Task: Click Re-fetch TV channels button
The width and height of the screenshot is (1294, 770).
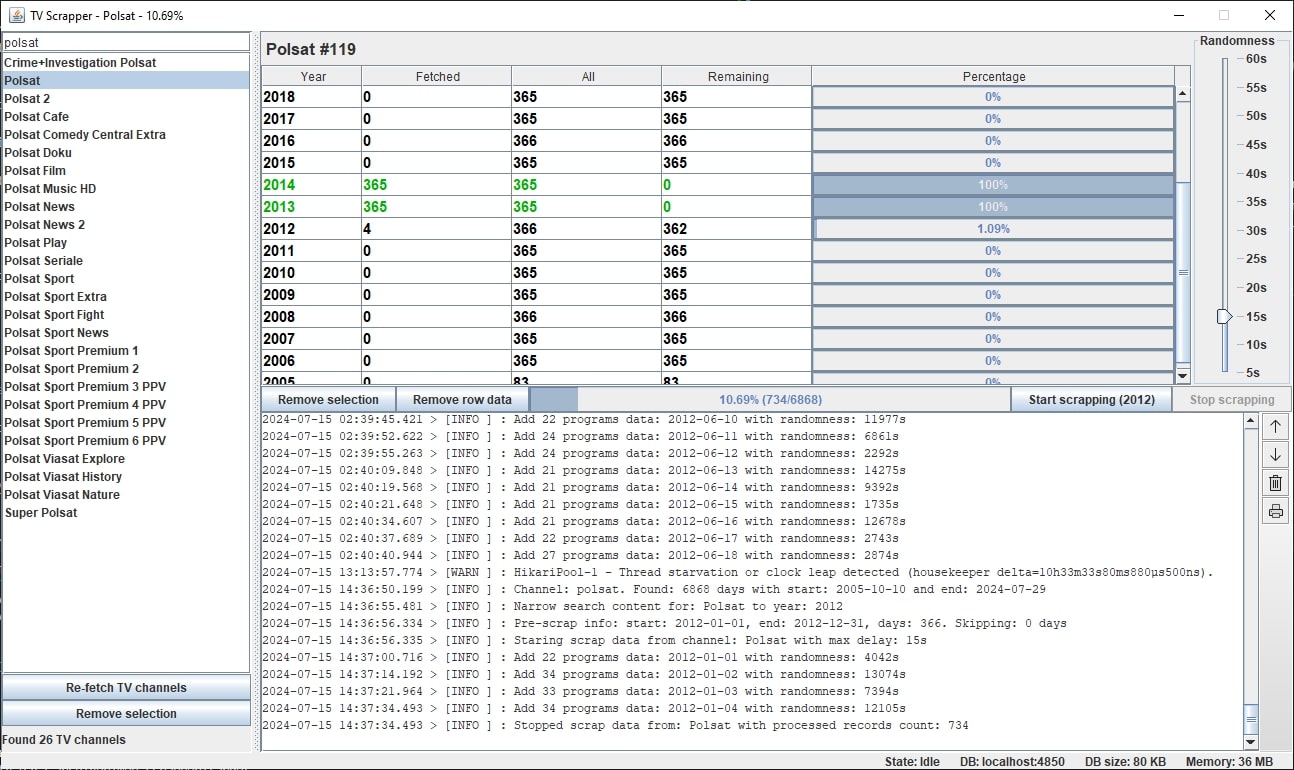Action: 126,688
